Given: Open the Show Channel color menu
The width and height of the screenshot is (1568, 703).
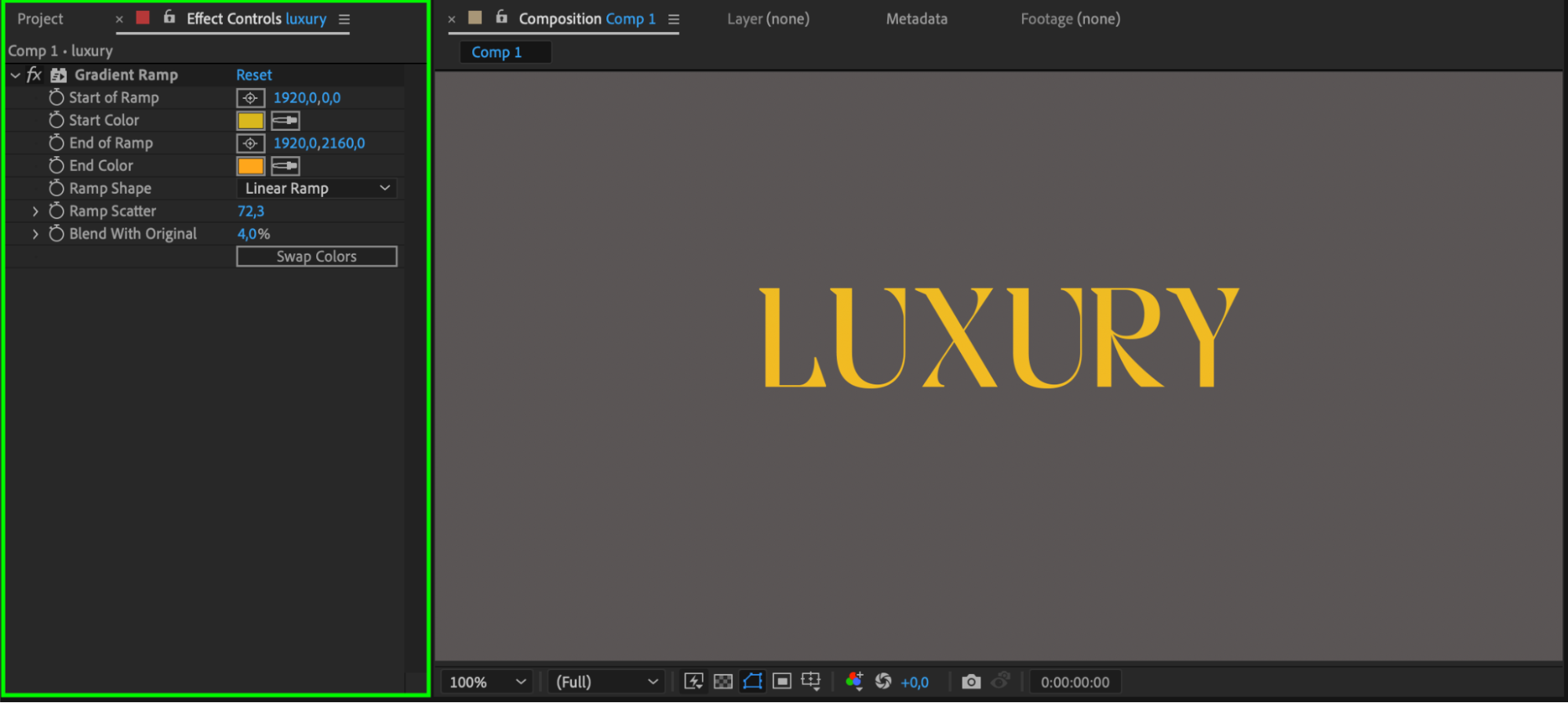Looking at the screenshot, I should pos(855,682).
